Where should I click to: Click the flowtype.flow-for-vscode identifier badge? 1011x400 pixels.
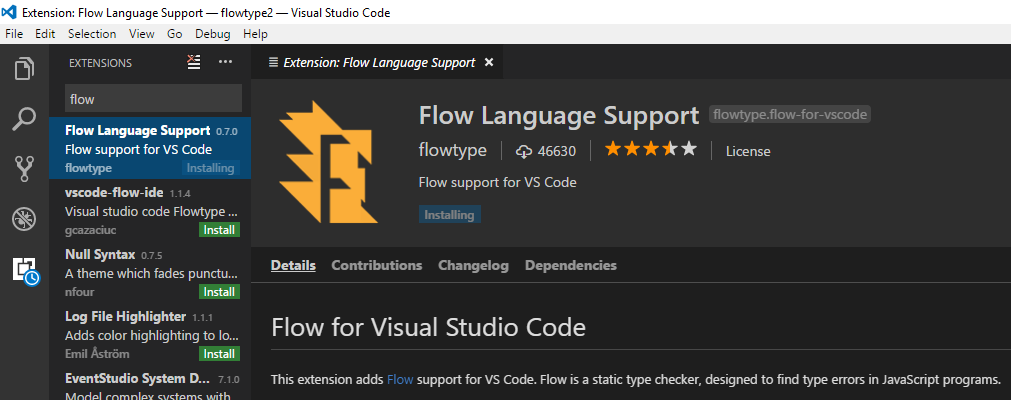click(790, 115)
